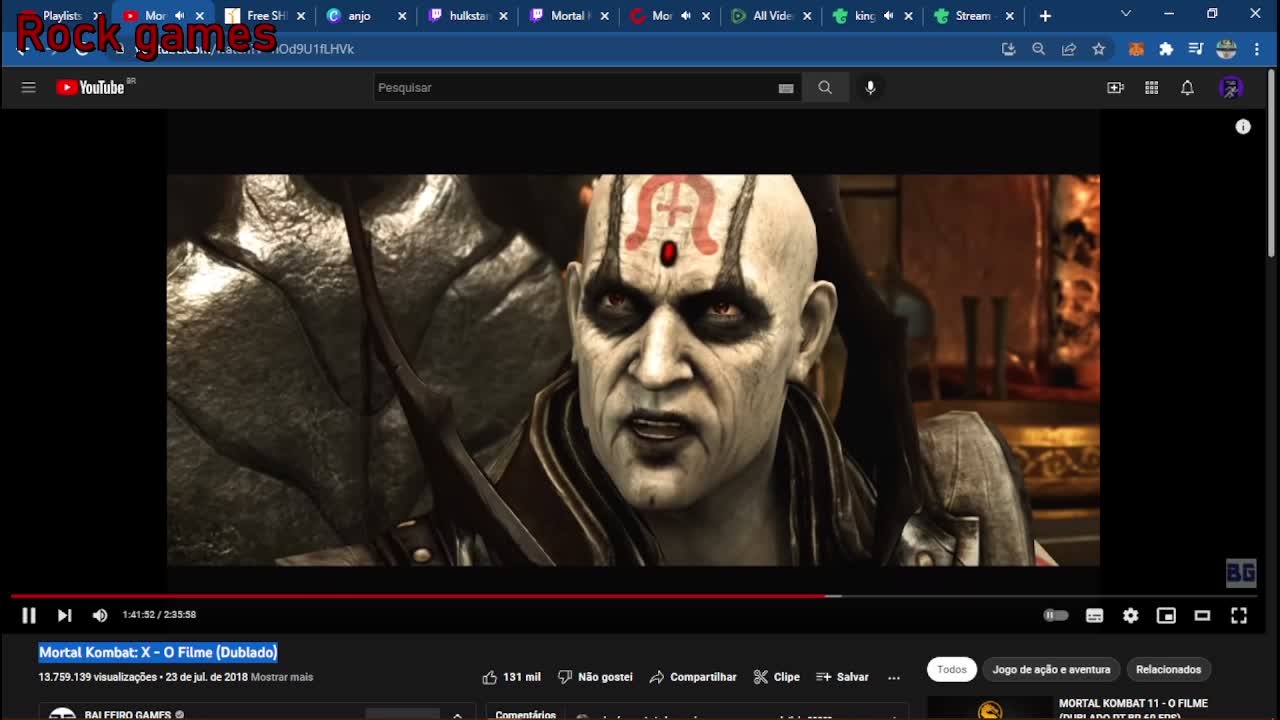Click the Não gostei dislike button
Image resolution: width=1280 pixels, height=720 pixels.
595,677
